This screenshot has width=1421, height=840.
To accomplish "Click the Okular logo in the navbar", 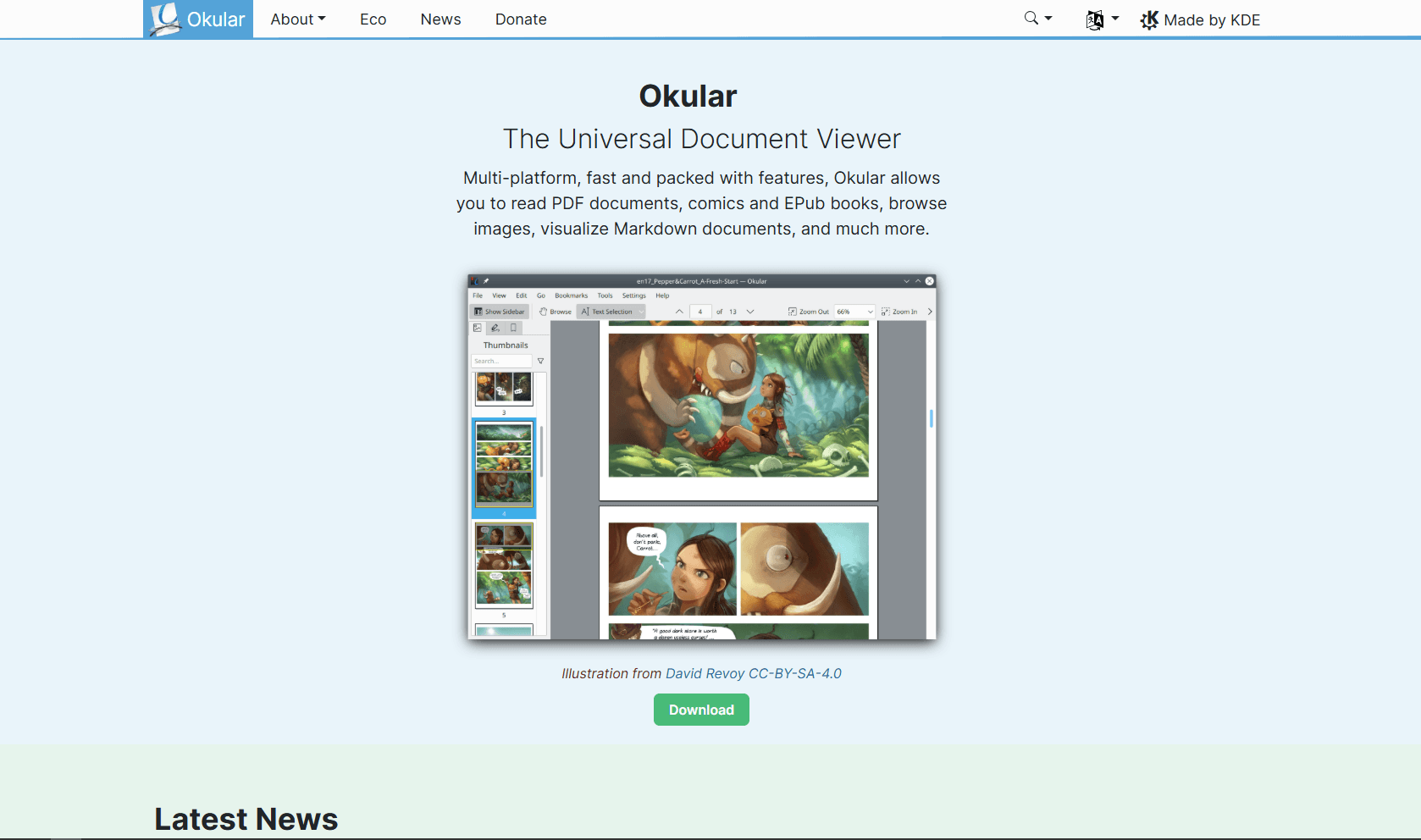I will click(198, 19).
